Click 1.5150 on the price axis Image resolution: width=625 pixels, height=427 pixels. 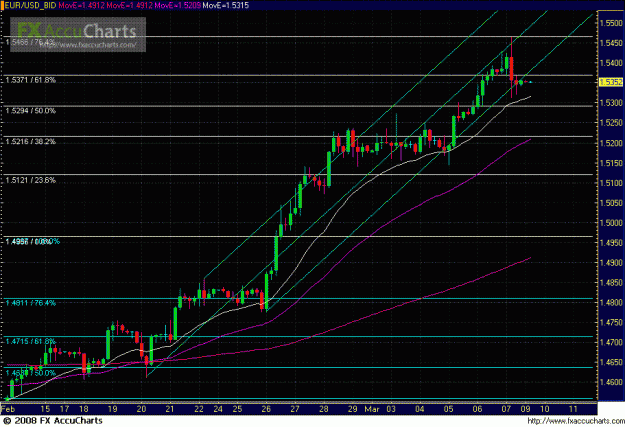(x=611, y=163)
